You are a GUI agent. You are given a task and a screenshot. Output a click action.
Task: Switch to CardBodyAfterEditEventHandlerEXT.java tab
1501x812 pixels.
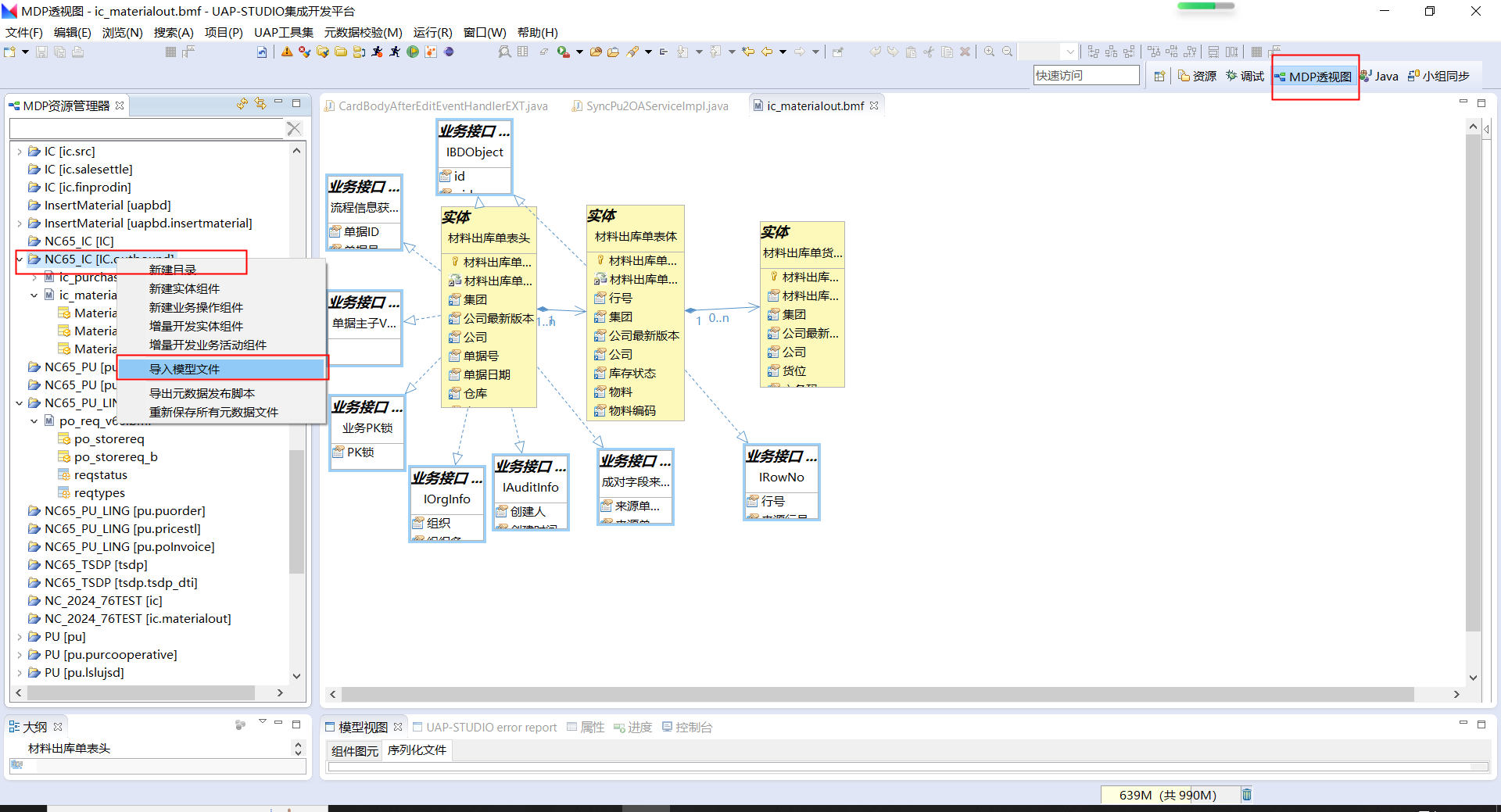(436, 106)
